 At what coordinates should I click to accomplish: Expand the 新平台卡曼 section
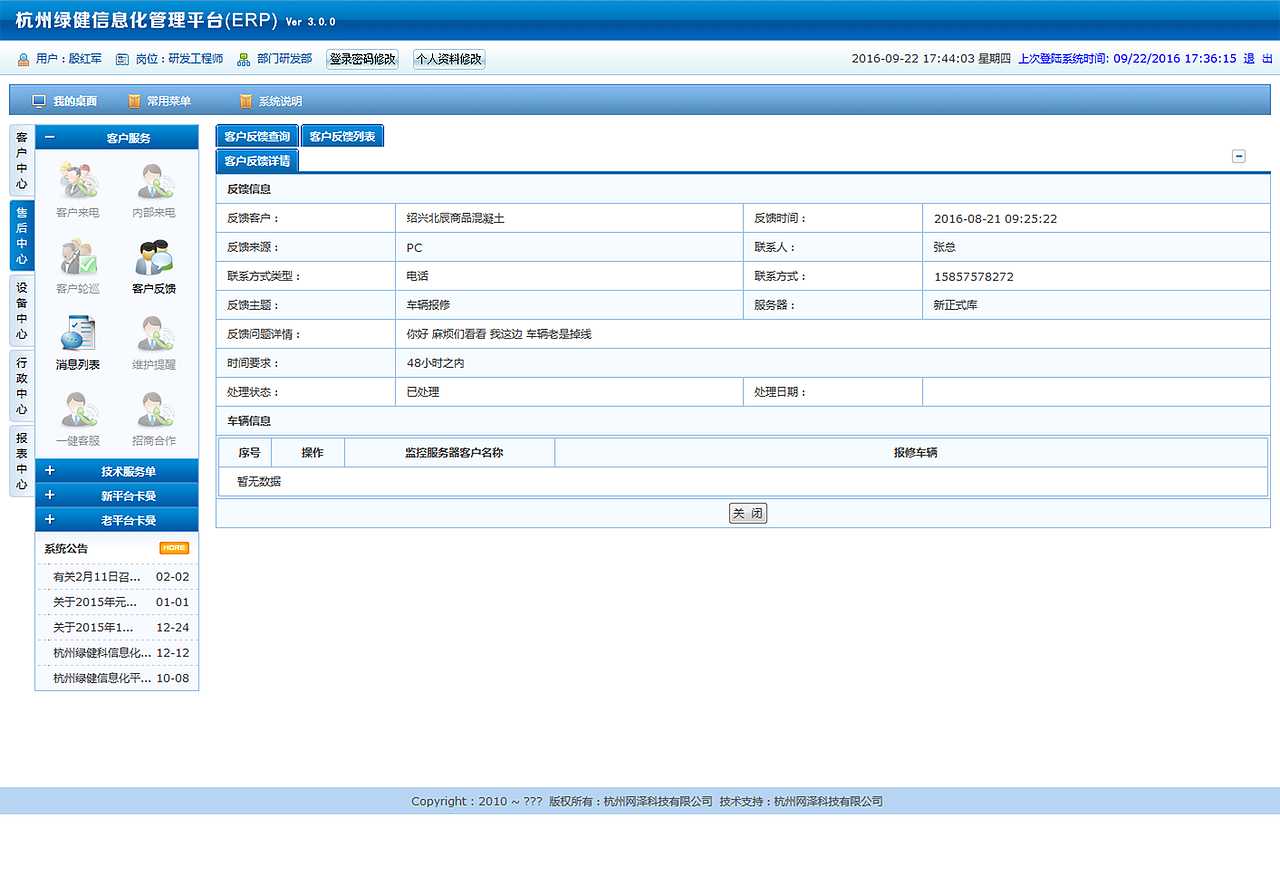pos(50,495)
